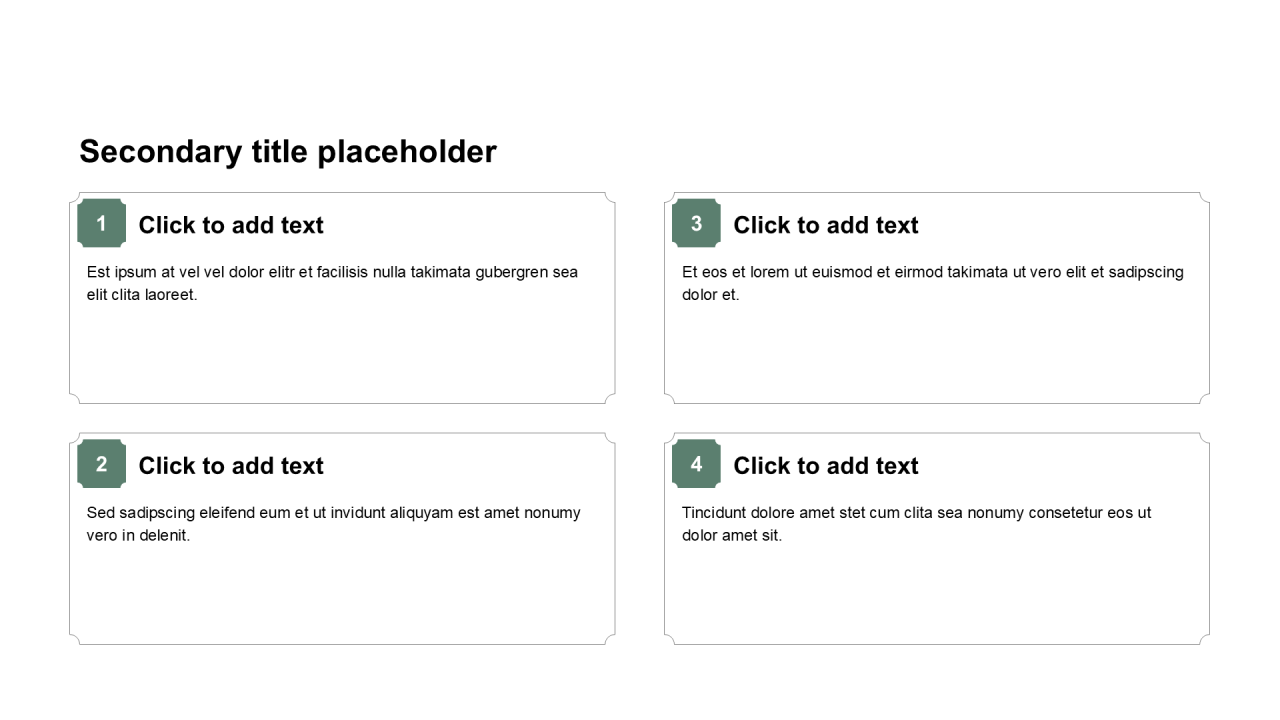
Task: Click the "Est ipsum at vel" paragraph
Action: pos(332,272)
